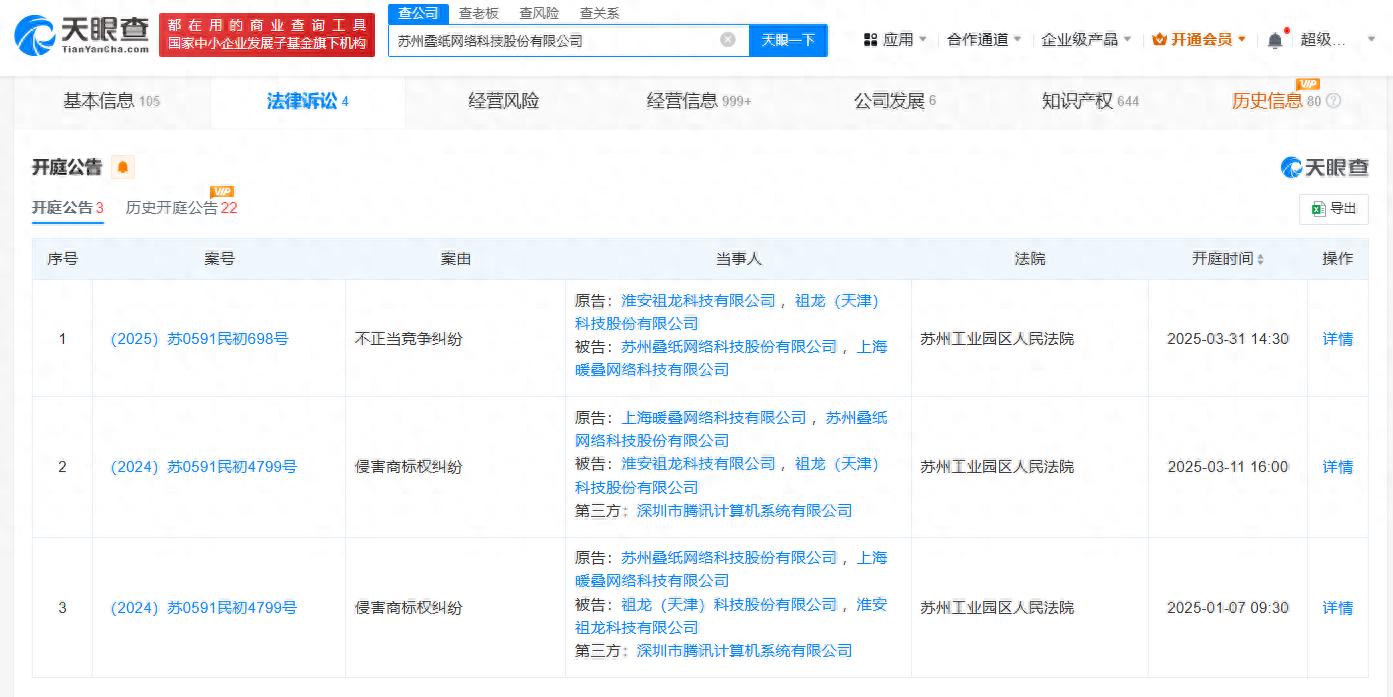The width and height of the screenshot is (1393, 697).
Task: Open the 公司发展 tab
Action: 894,101
